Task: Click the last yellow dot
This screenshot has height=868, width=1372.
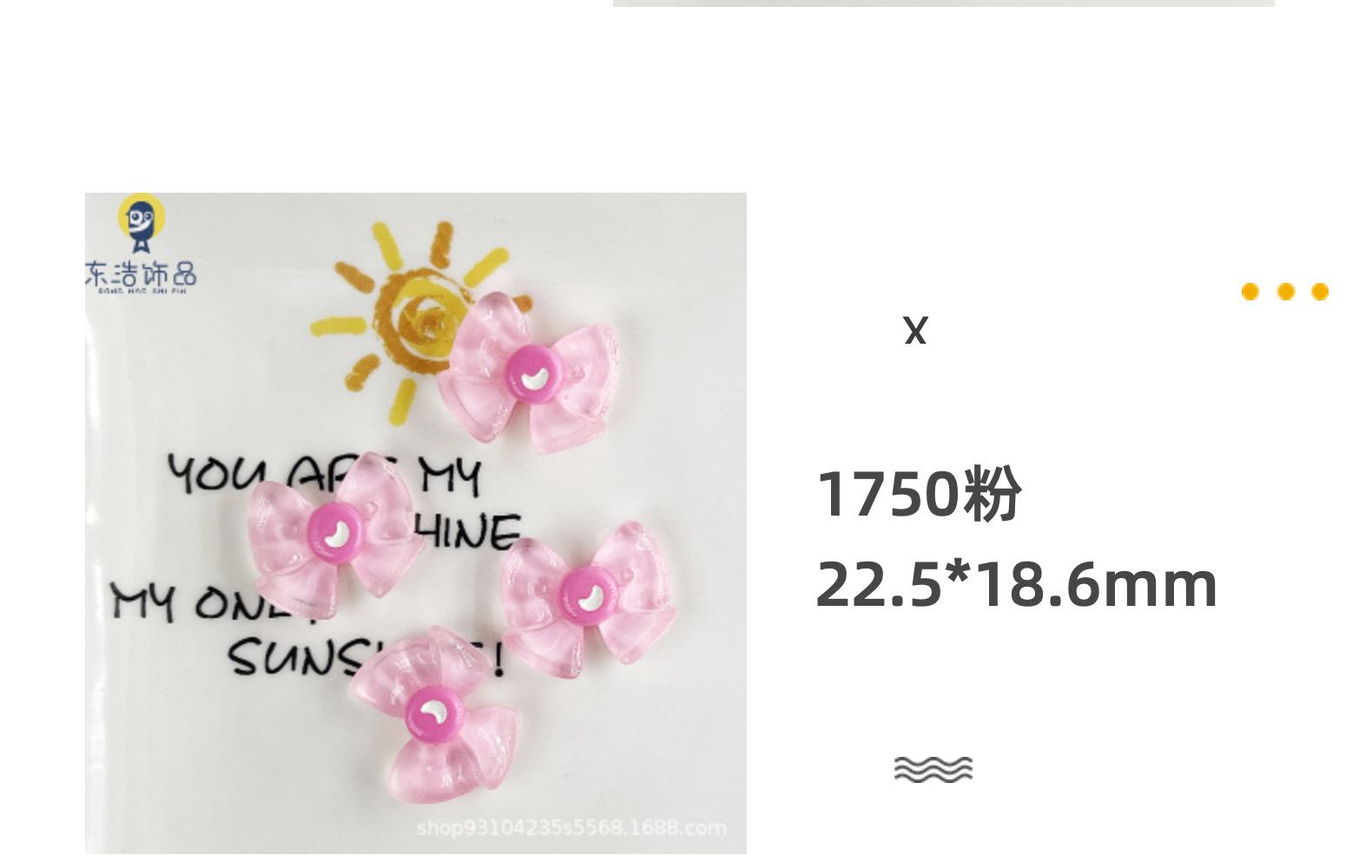Action: tap(1320, 292)
